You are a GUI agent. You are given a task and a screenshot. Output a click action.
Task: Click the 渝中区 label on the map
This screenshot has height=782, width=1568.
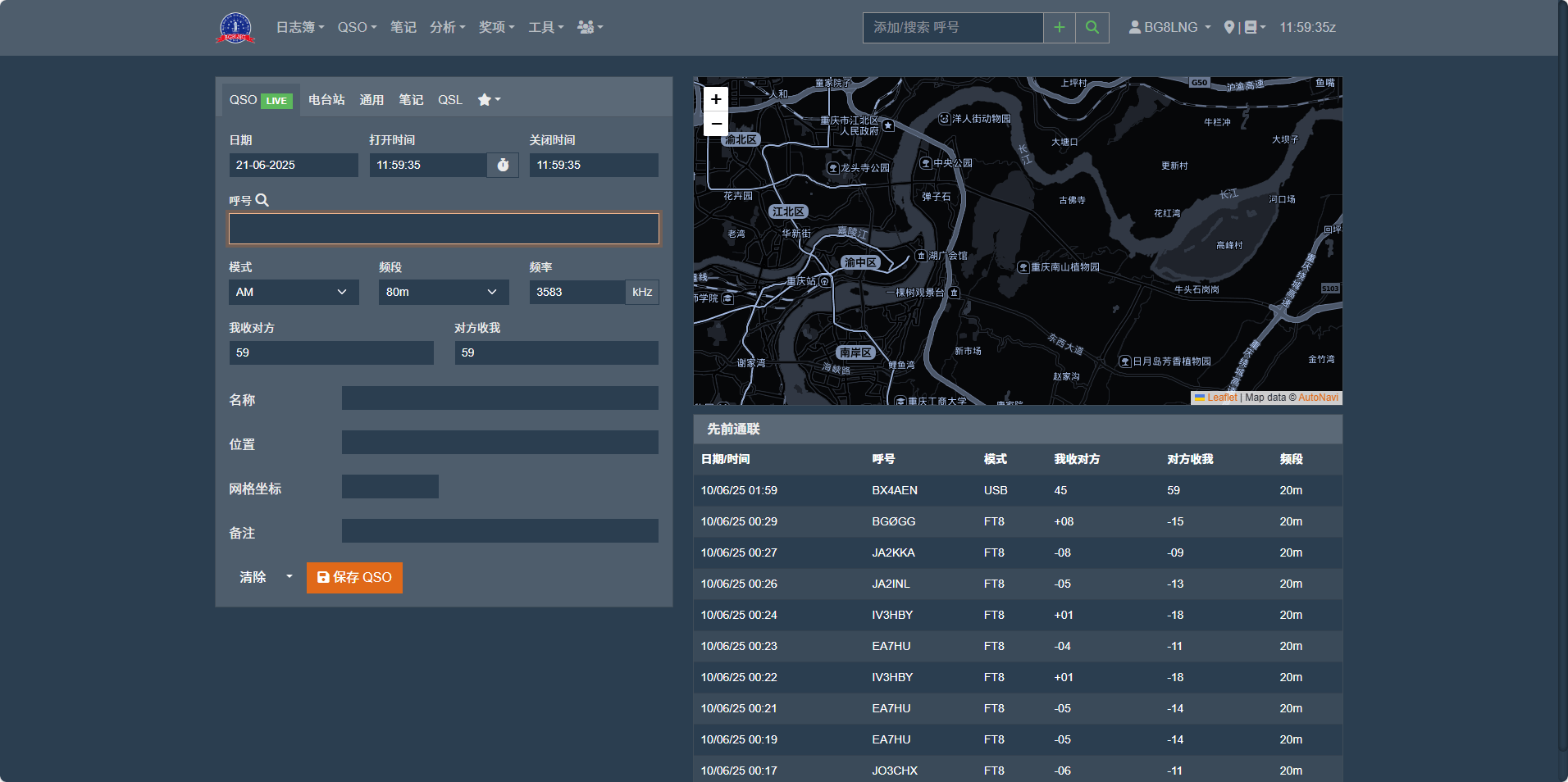861,262
